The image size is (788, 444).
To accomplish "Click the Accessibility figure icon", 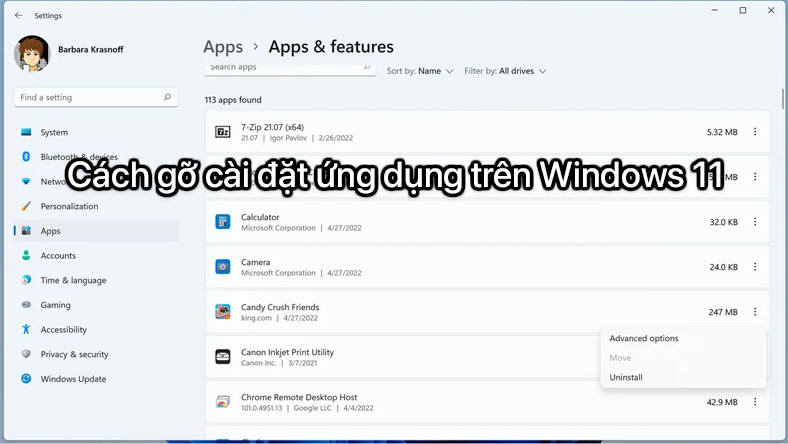I will [26, 329].
